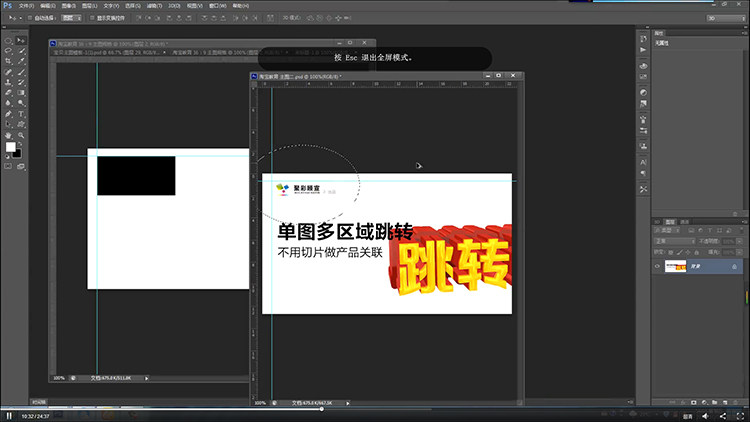Open the 滤镜 (Filter) menu
Viewport: 750px width, 422px height.
(154, 6)
